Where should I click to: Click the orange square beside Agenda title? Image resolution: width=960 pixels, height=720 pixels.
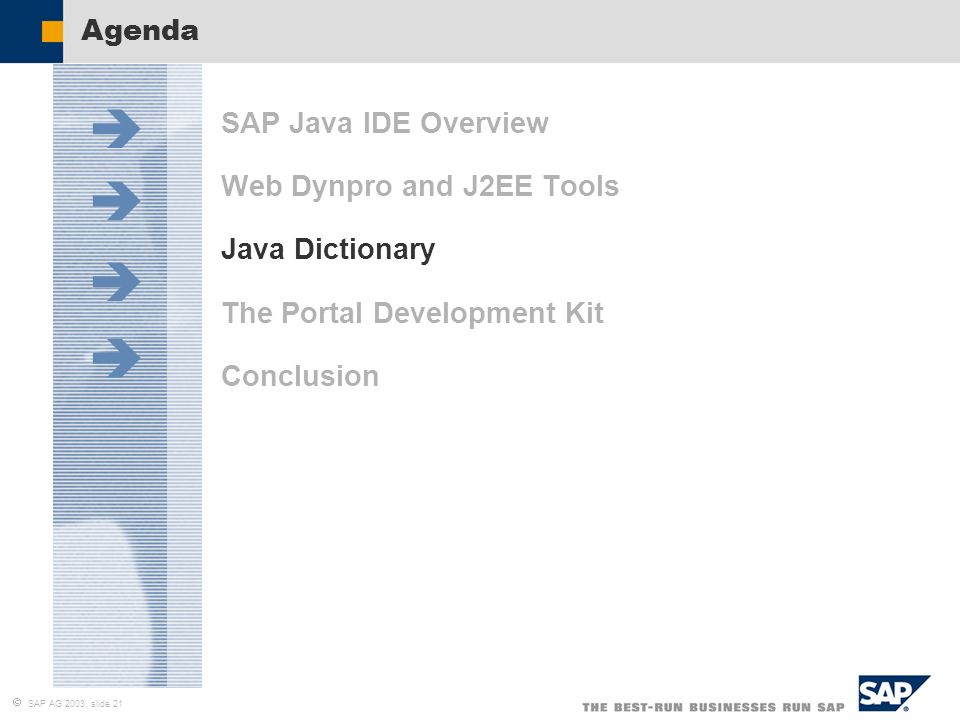(x=52, y=32)
